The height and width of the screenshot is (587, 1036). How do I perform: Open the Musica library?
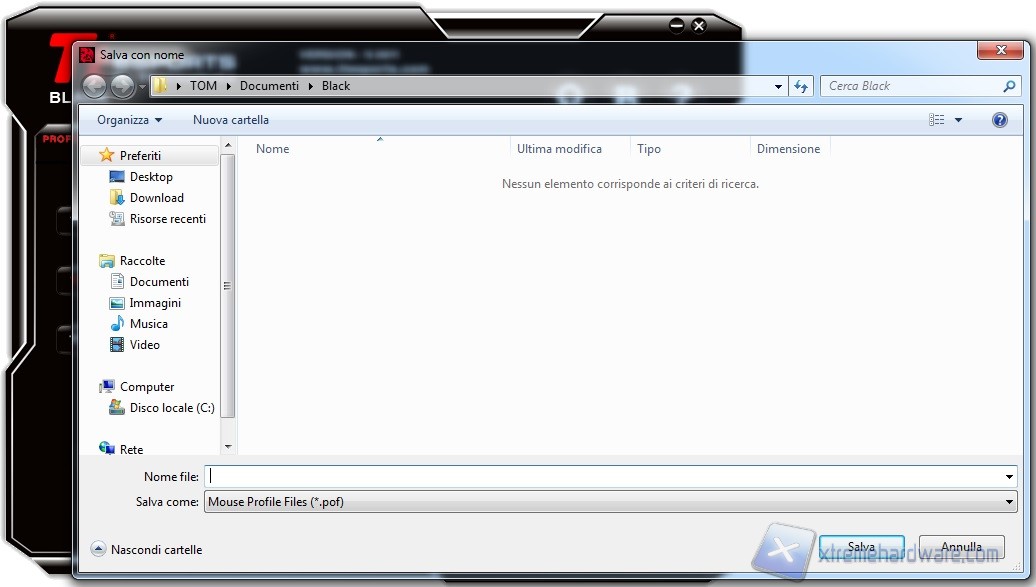[148, 324]
